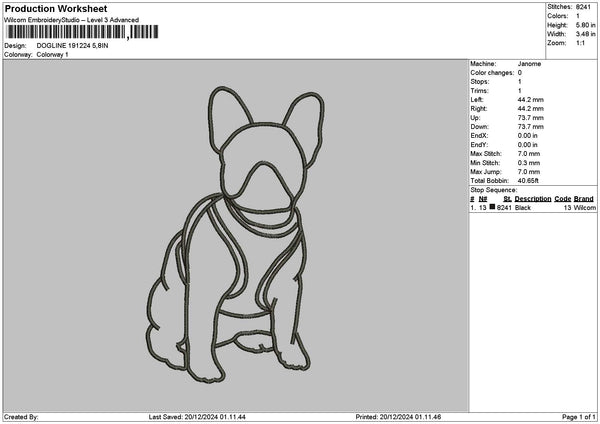Screen dimensions: 600x424
Task: Click the height value 5.80 in
Action: coord(585,25)
